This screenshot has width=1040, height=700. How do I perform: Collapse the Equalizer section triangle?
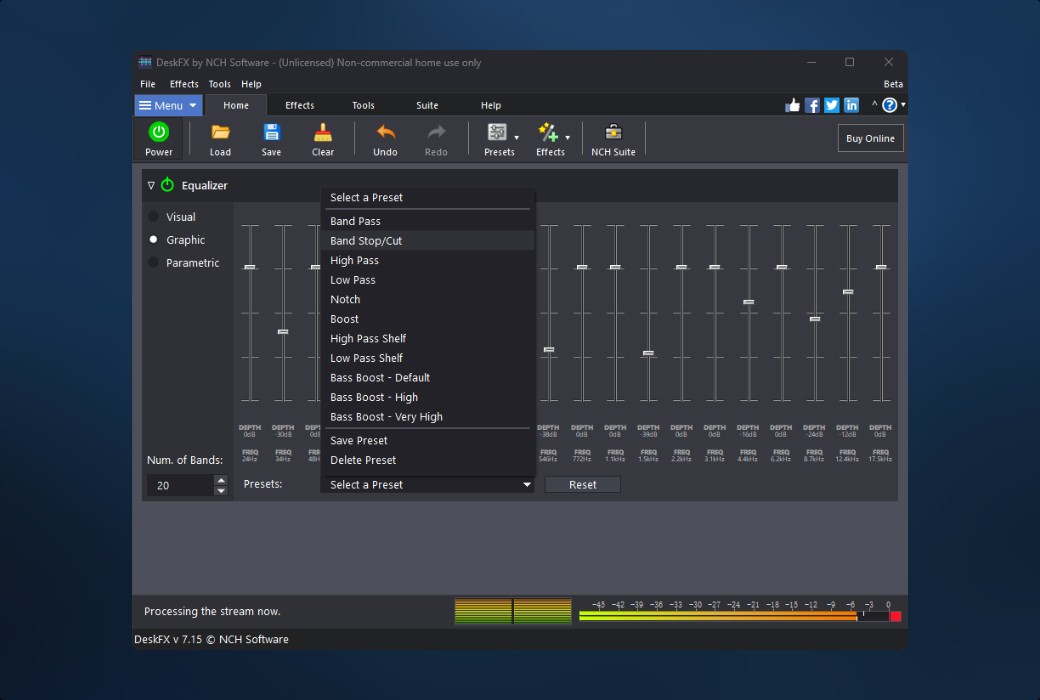[152, 184]
